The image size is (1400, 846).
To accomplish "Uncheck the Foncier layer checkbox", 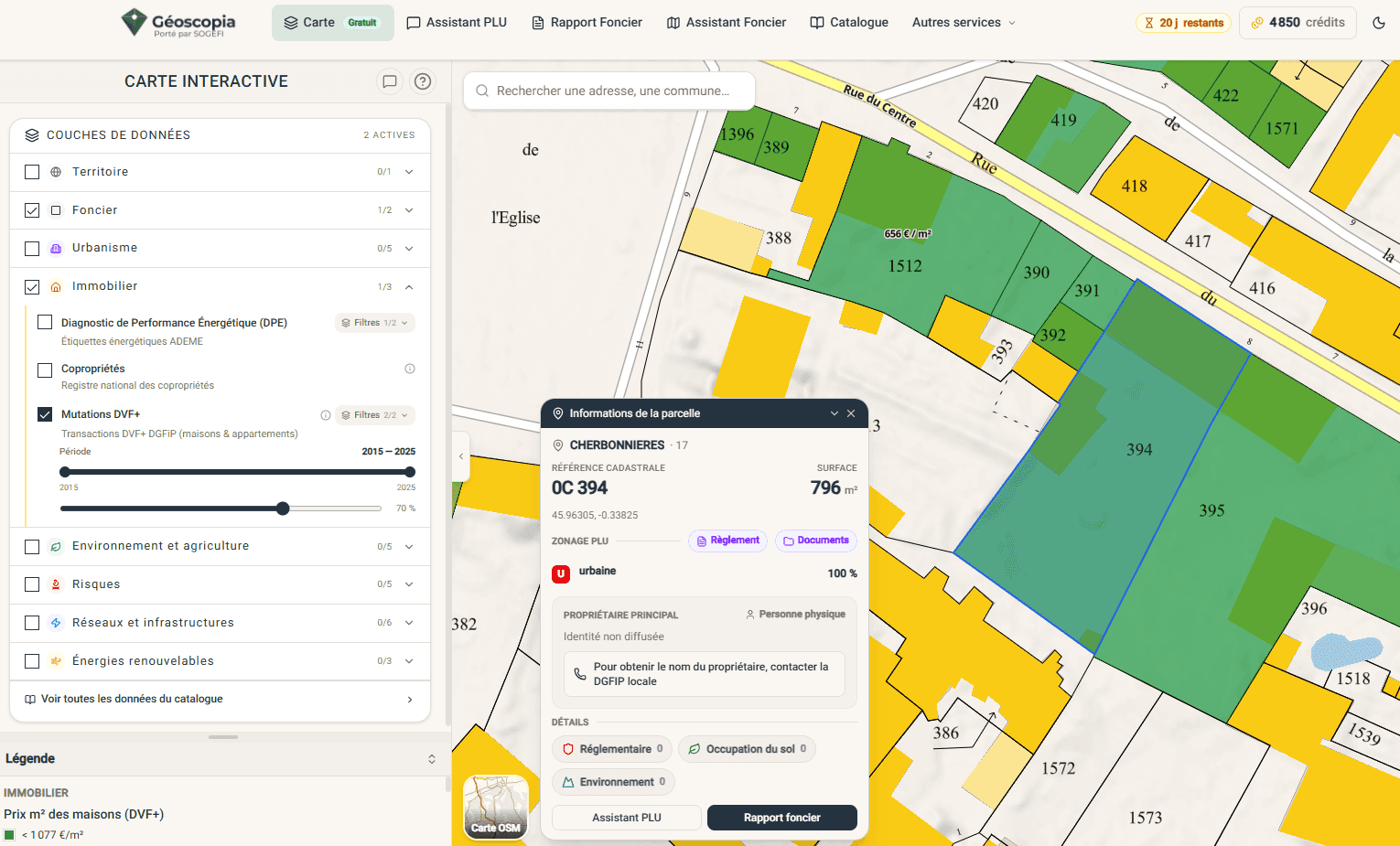I will (32, 210).
